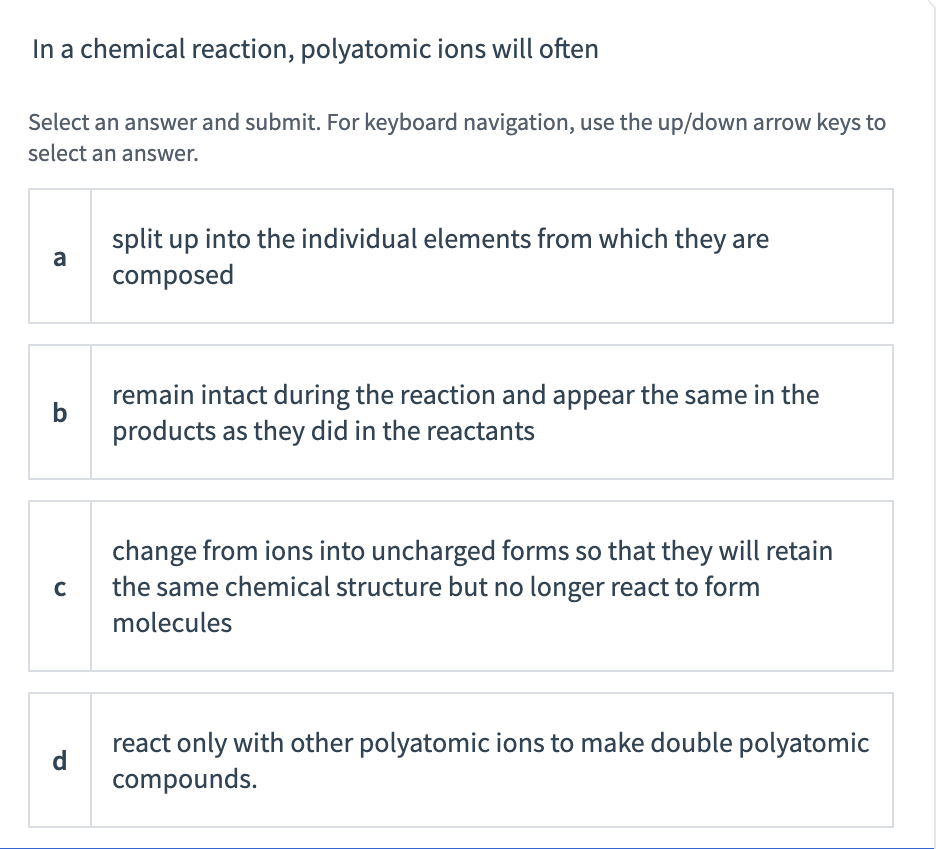The height and width of the screenshot is (849, 936).
Task: Click the letter 'd' cell
Action: (60, 760)
